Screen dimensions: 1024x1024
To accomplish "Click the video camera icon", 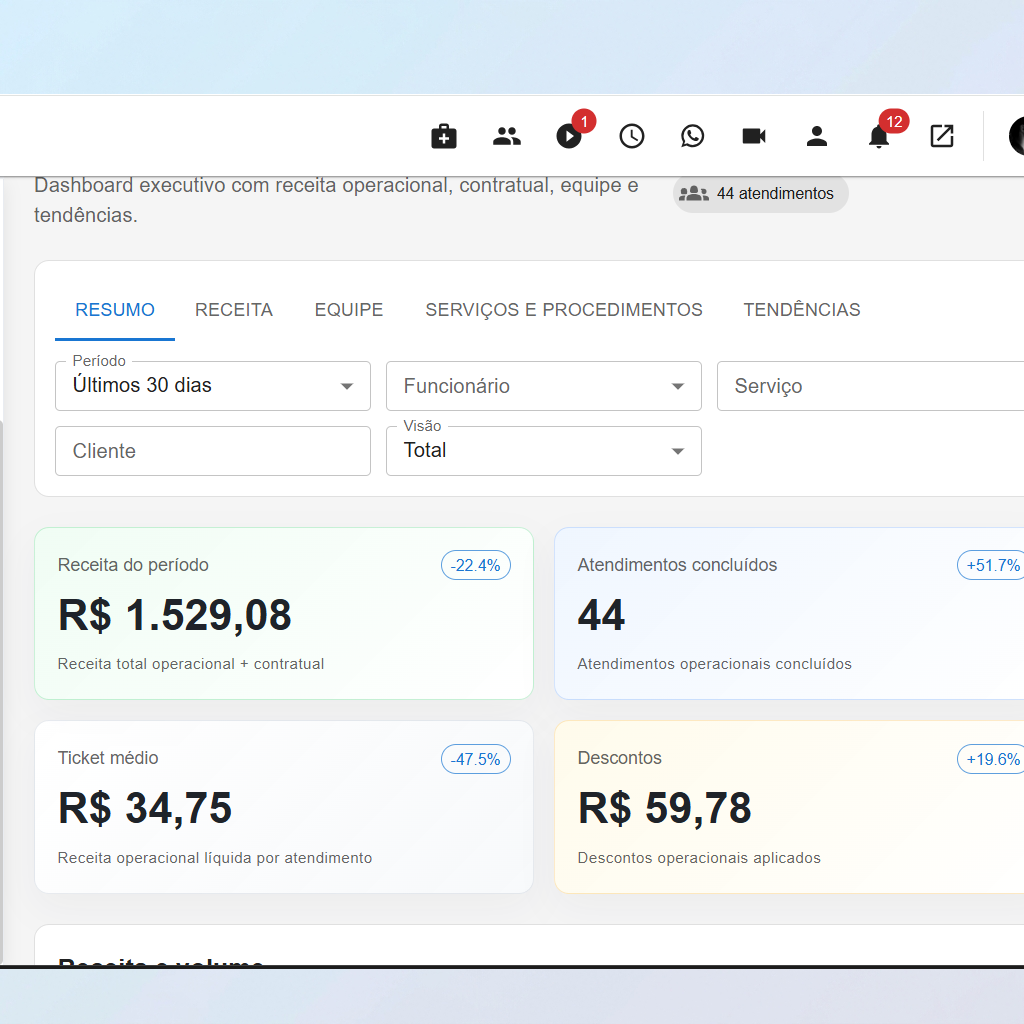I will [754, 136].
